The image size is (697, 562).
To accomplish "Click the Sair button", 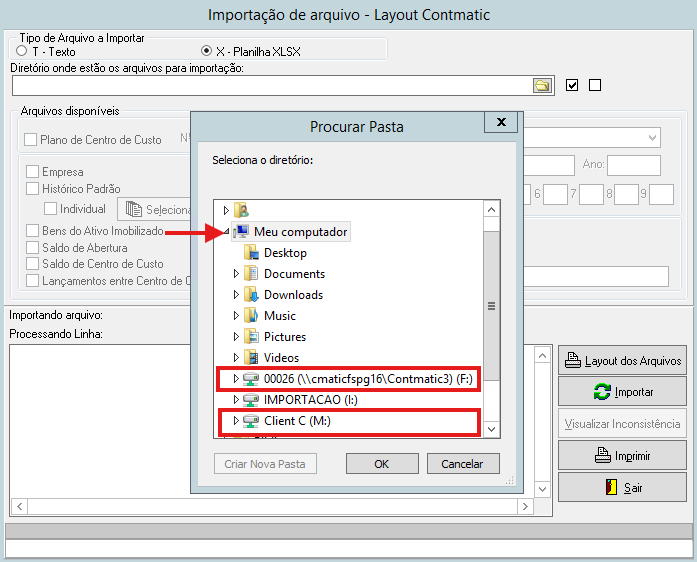I will [x=622, y=487].
